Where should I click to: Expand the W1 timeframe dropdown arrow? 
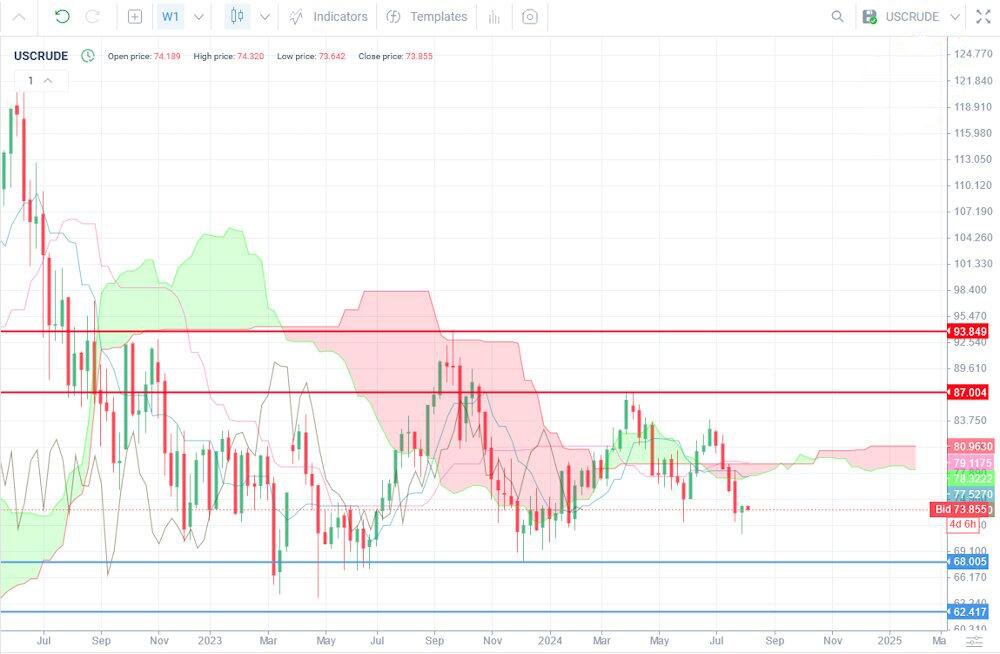(x=199, y=17)
